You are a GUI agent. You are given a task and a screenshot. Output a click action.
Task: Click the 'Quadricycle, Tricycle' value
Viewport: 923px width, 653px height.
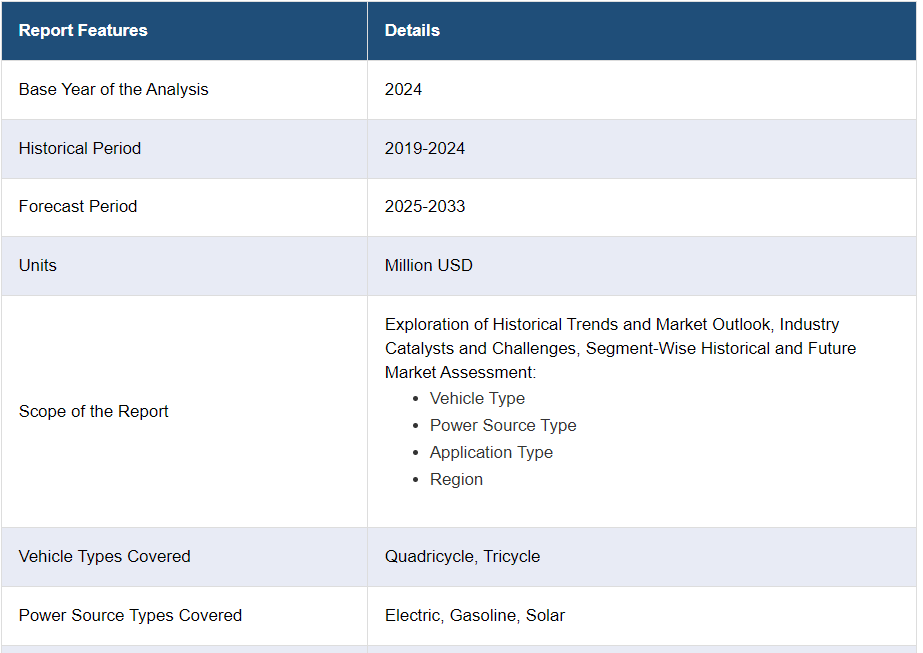coord(462,556)
